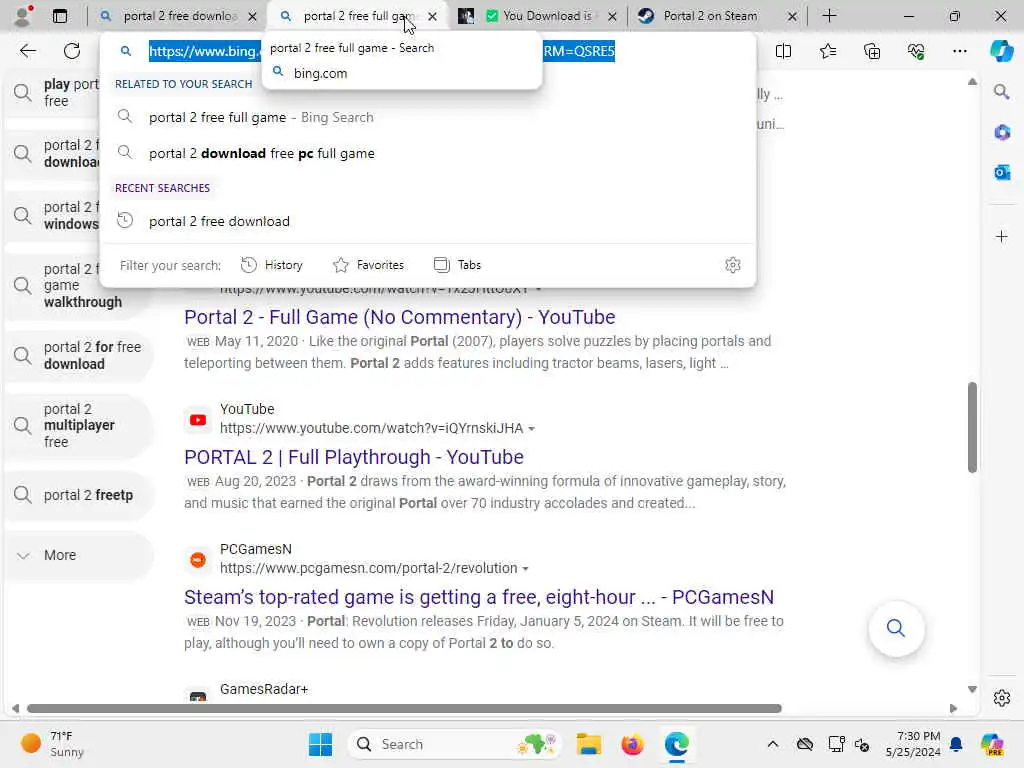Open sidebar settings gear
Image resolution: width=1024 pixels, height=768 pixels.
(x=1001, y=698)
